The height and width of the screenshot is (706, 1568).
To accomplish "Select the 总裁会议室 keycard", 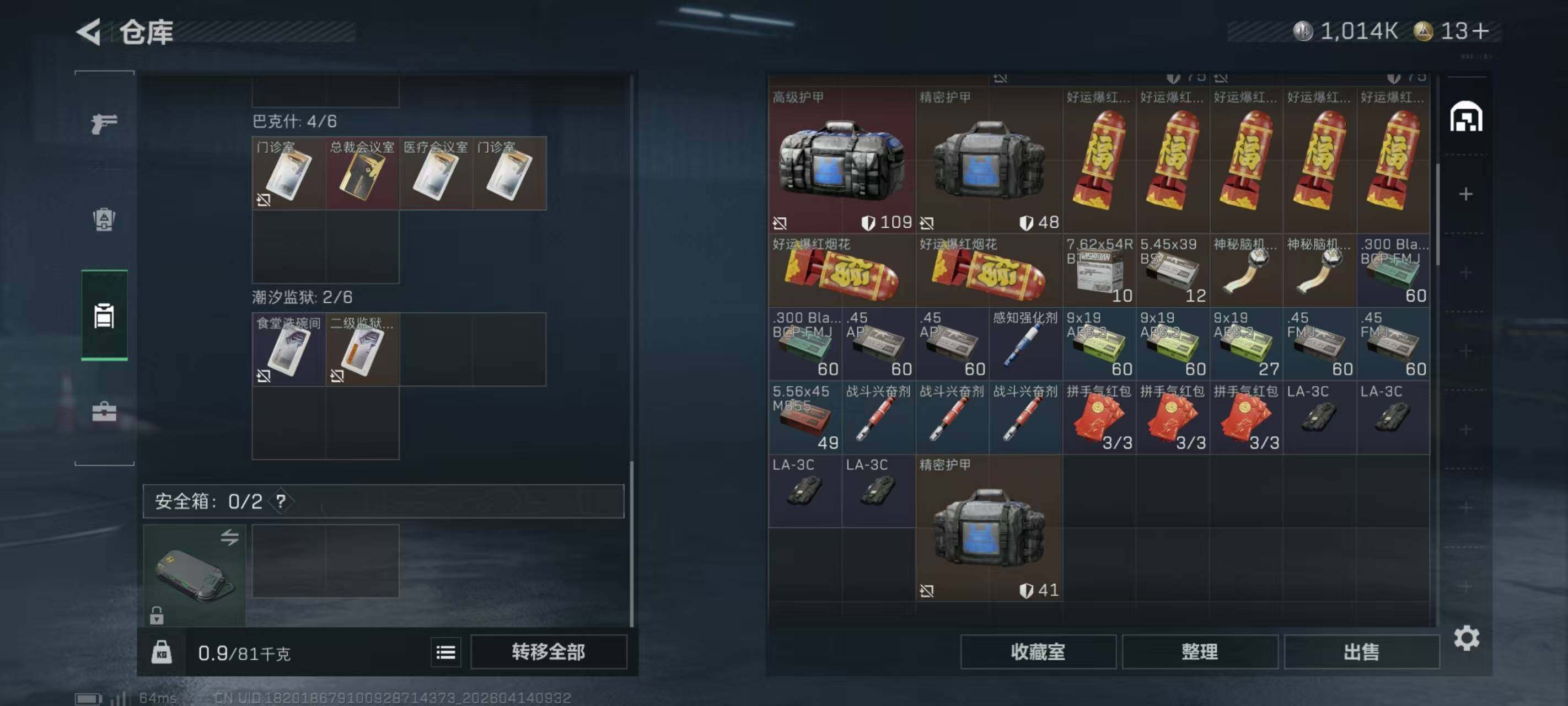I will pyautogui.click(x=362, y=174).
